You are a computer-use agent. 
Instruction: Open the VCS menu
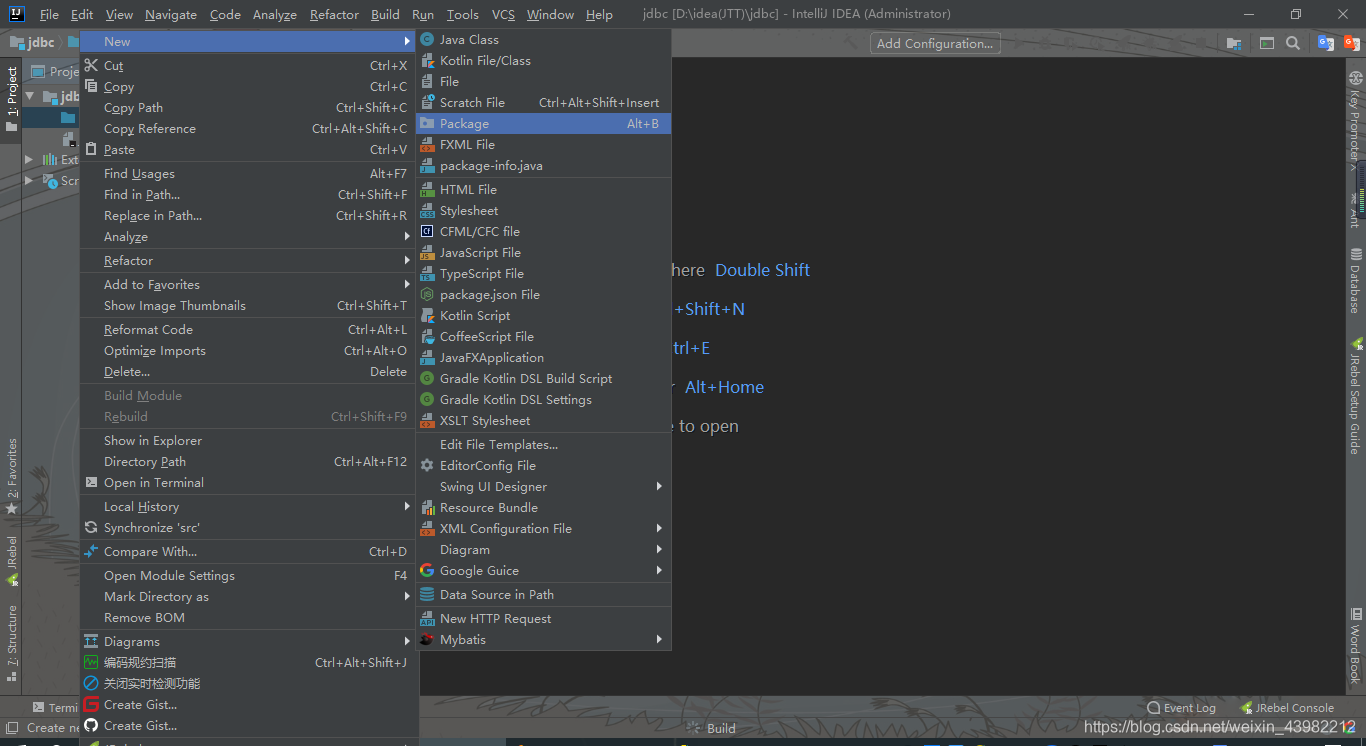[503, 14]
